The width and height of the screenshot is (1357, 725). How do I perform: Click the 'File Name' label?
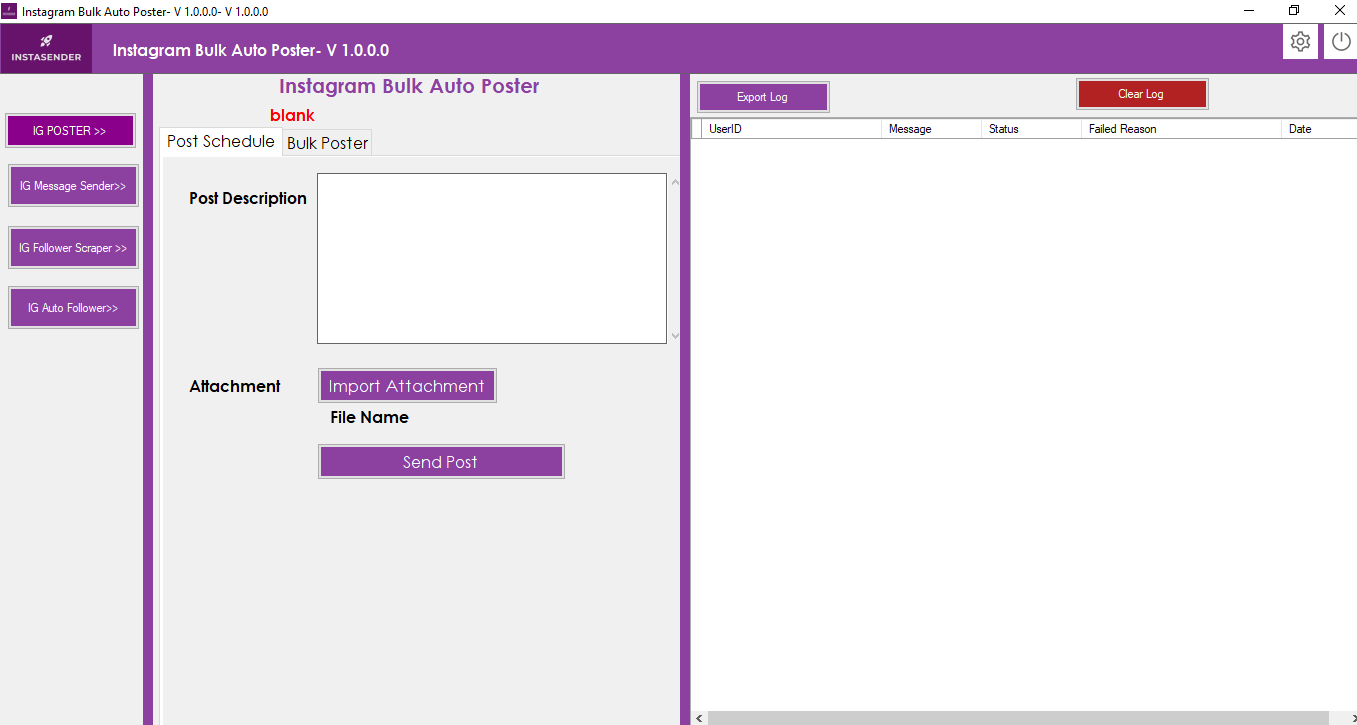(x=370, y=417)
